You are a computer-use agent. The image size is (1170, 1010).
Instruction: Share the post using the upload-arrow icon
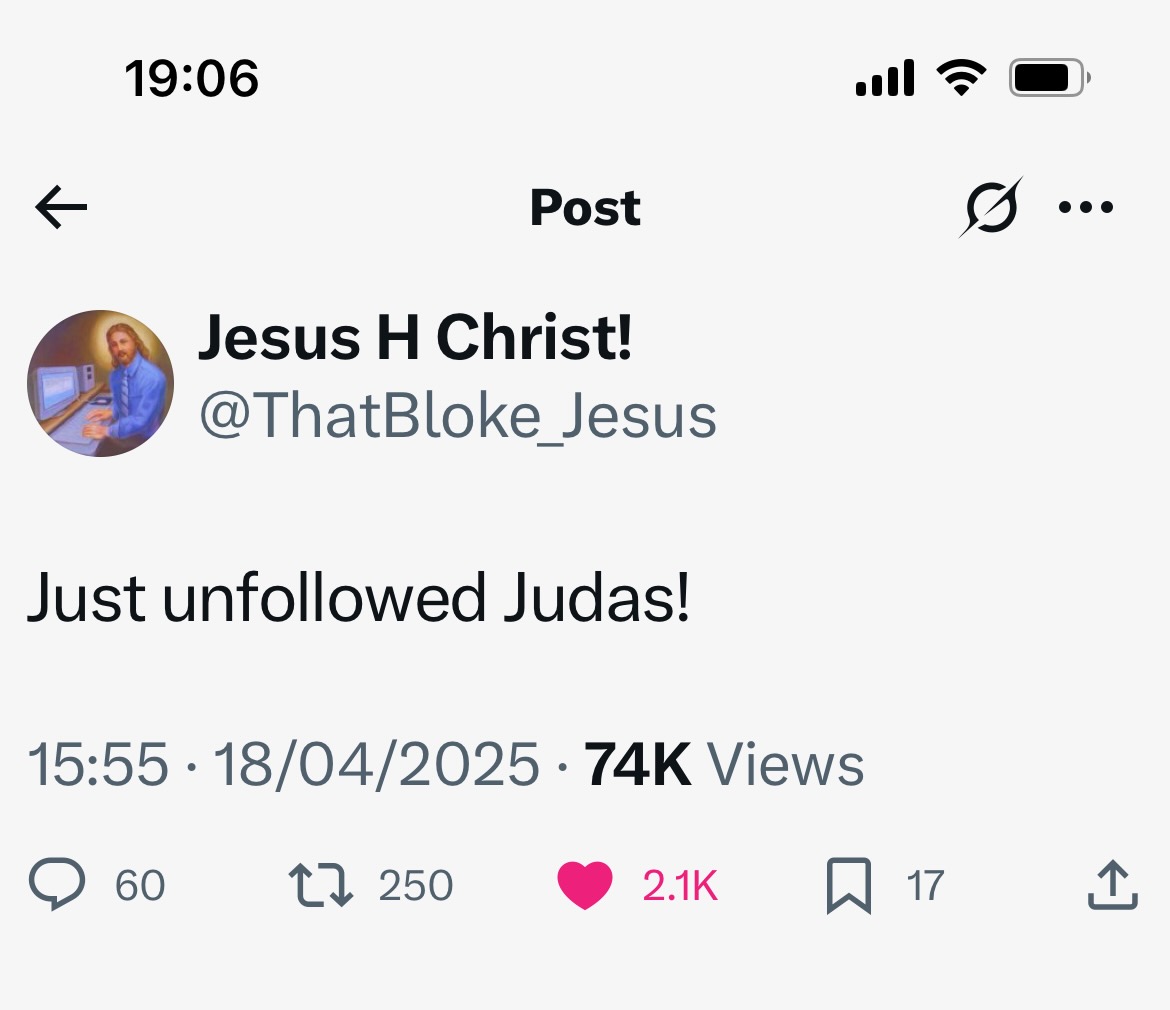tap(1112, 886)
